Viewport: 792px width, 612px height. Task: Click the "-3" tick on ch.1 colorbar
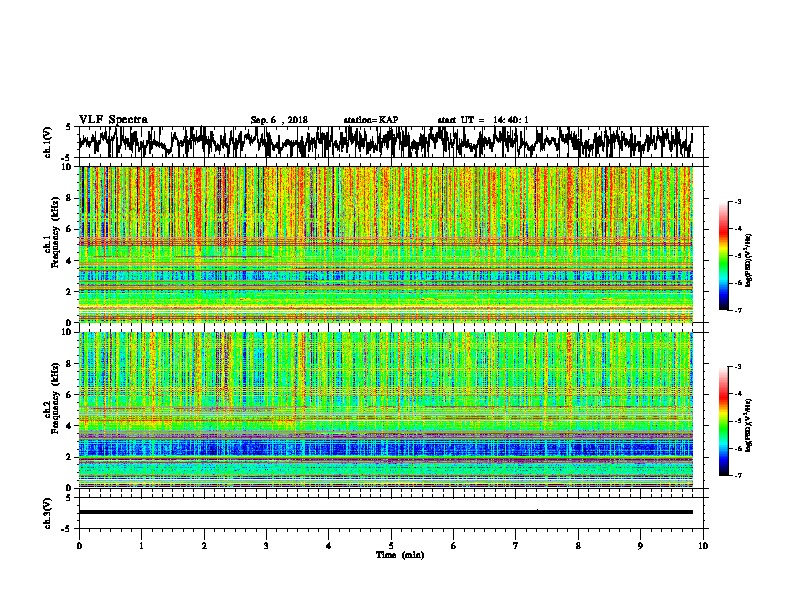(x=738, y=202)
